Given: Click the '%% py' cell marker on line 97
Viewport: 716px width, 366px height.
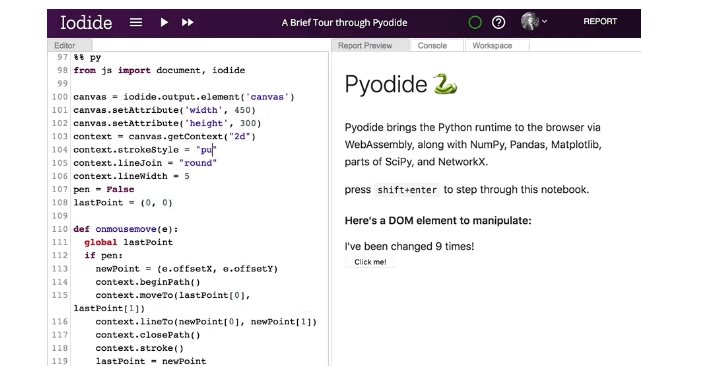Looking at the screenshot, I should point(87,58).
